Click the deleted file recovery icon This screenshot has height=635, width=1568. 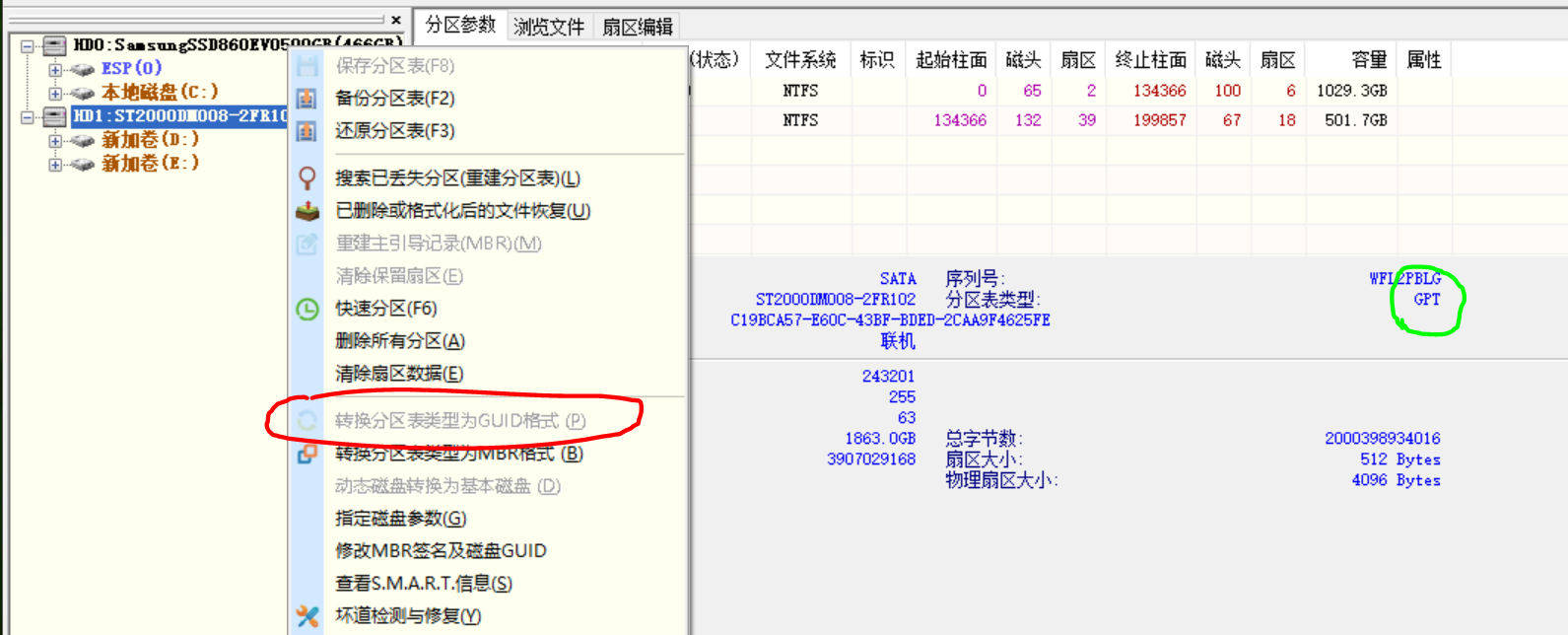pos(307,211)
